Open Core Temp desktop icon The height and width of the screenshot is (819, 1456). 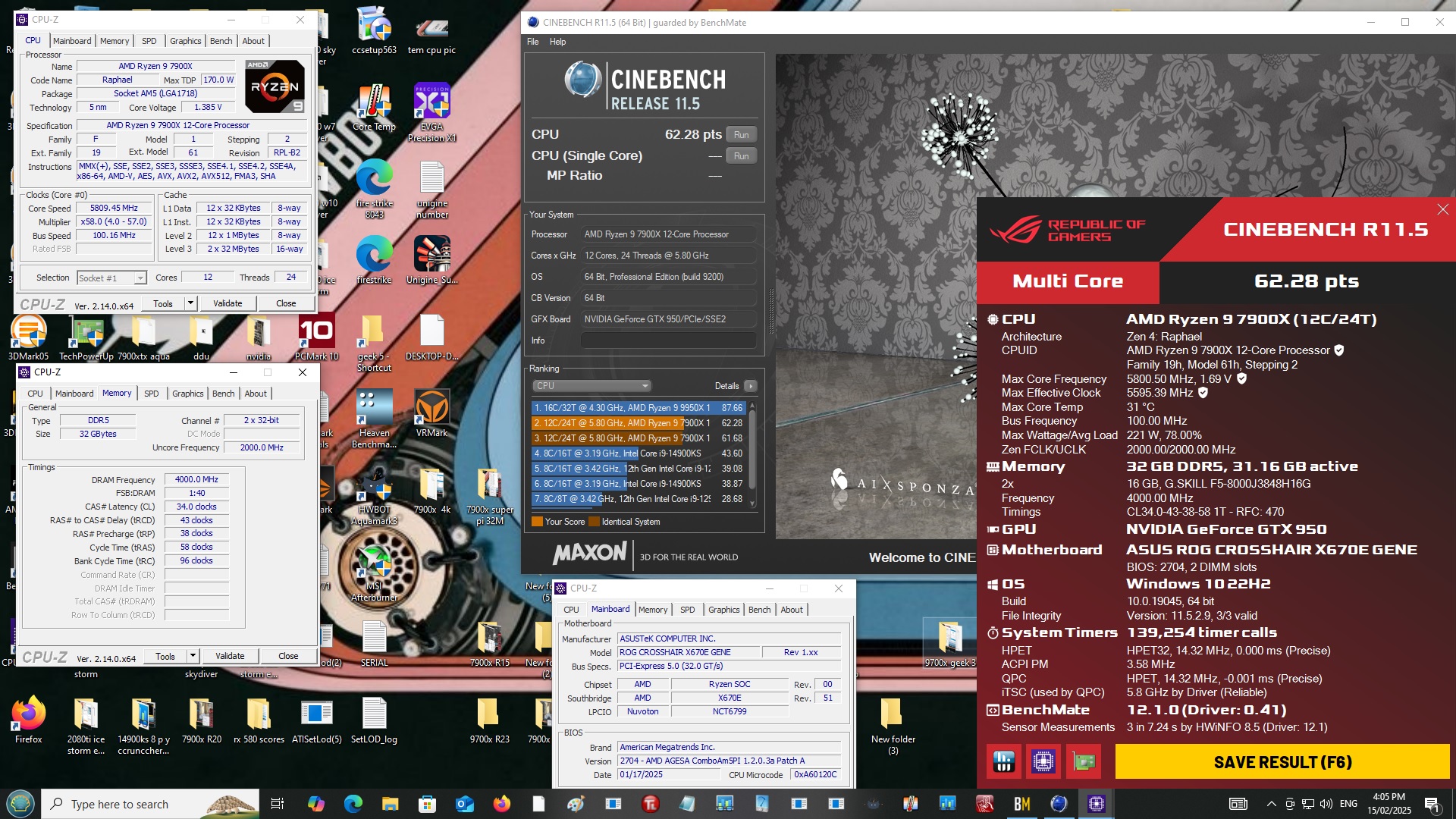[374, 108]
